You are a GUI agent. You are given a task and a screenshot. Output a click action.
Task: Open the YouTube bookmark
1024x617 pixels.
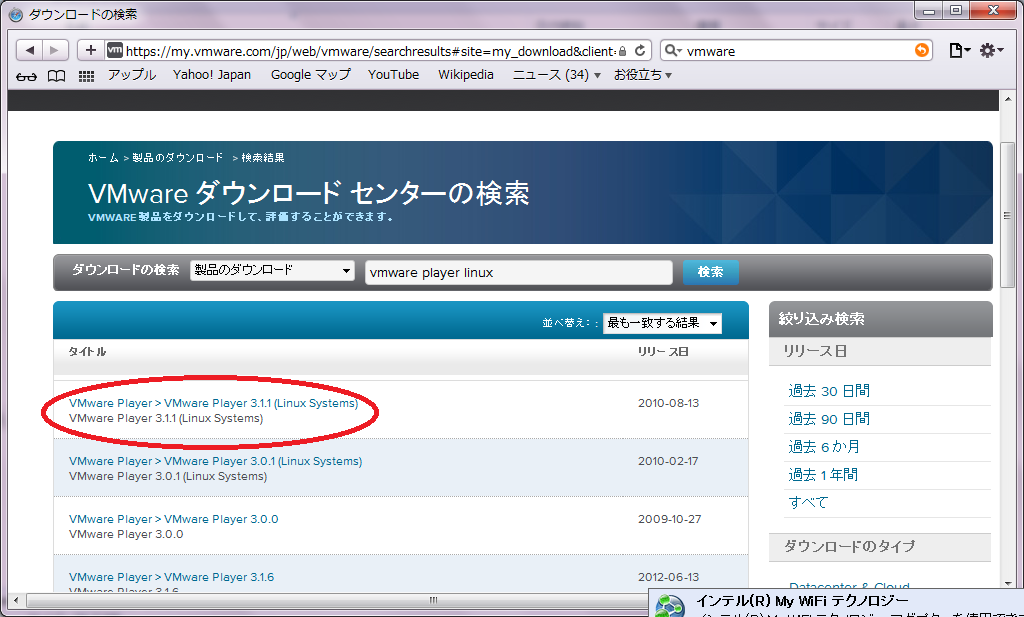click(x=393, y=75)
